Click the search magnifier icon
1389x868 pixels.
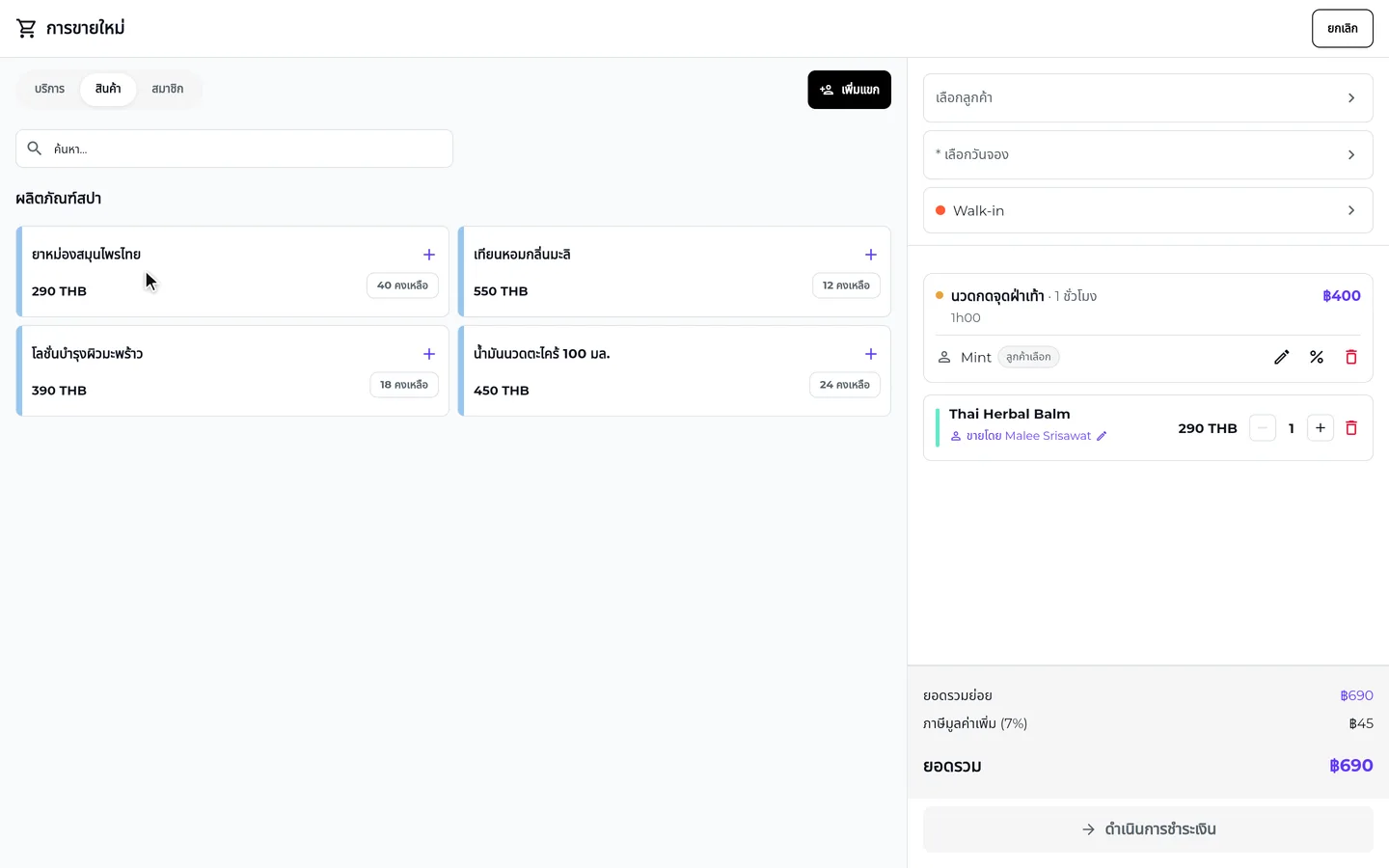pos(35,149)
